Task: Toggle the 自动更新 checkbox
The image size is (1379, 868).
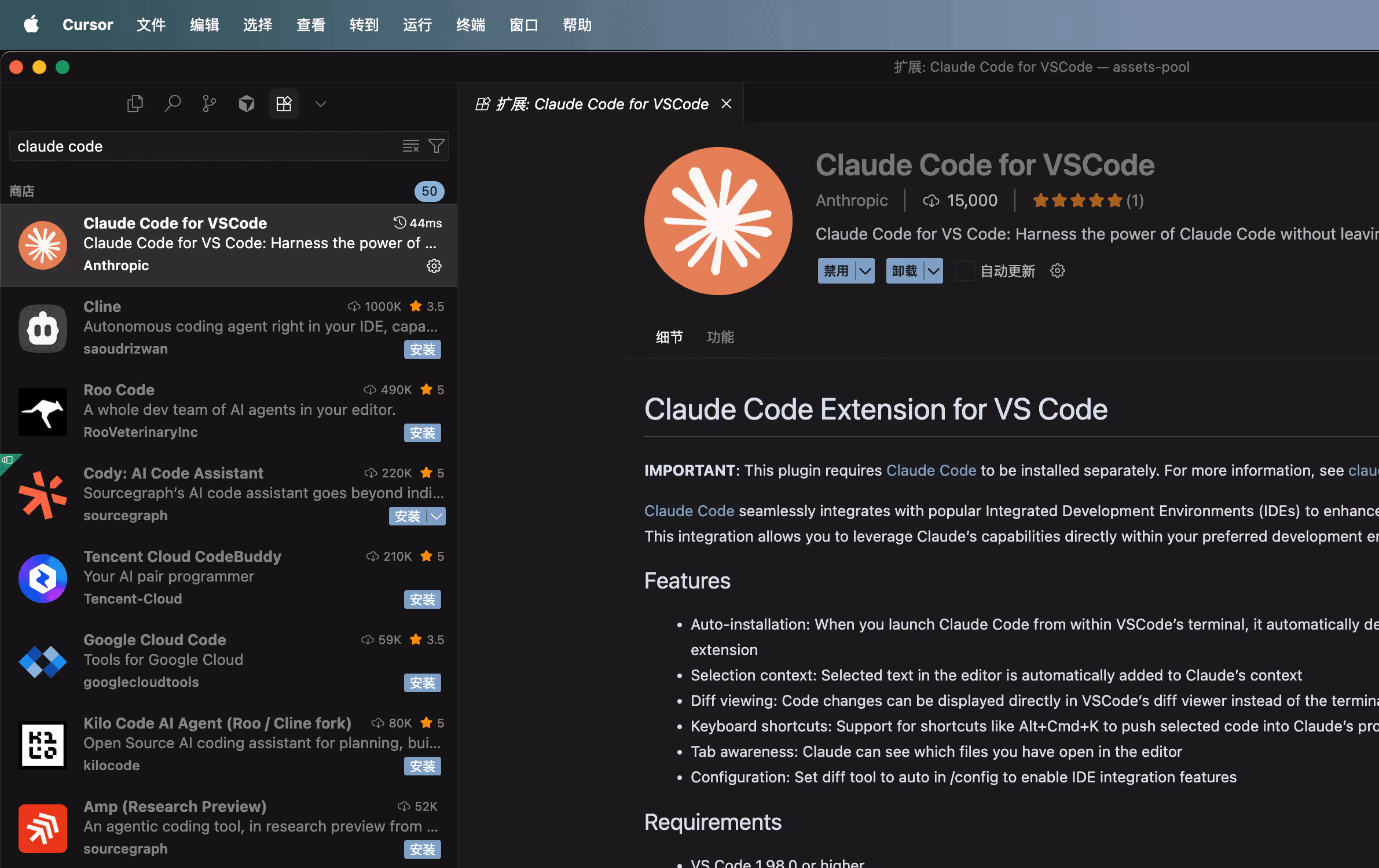Action: coord(964,271)
